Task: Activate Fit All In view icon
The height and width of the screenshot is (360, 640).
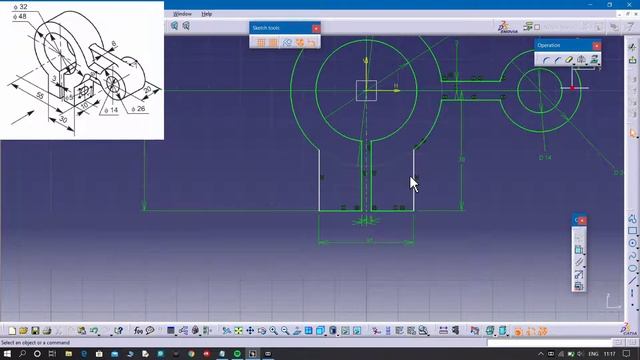Action: point(238,331)
